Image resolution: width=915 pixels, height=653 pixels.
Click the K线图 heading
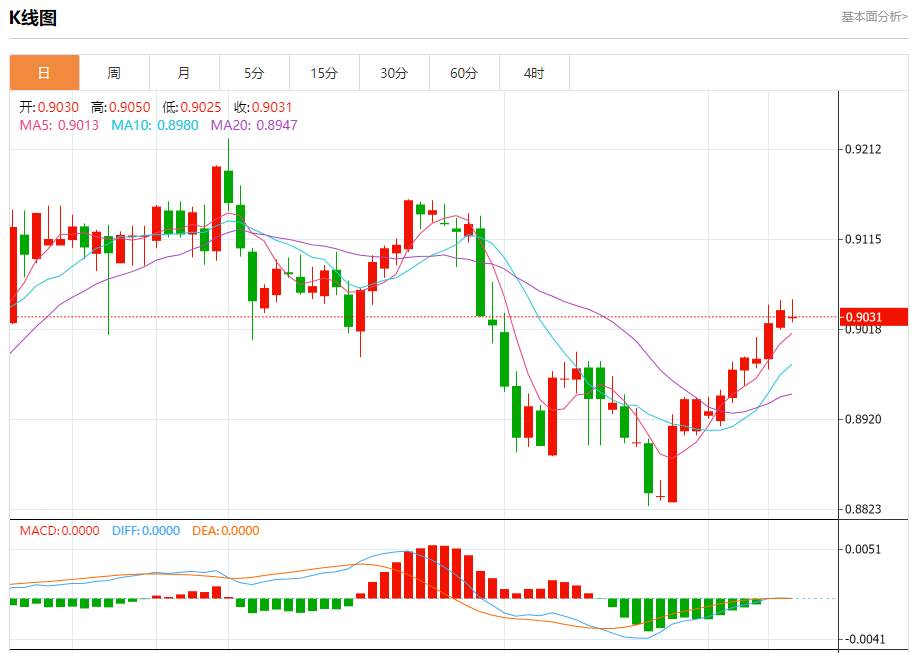[x=33, y=18]
